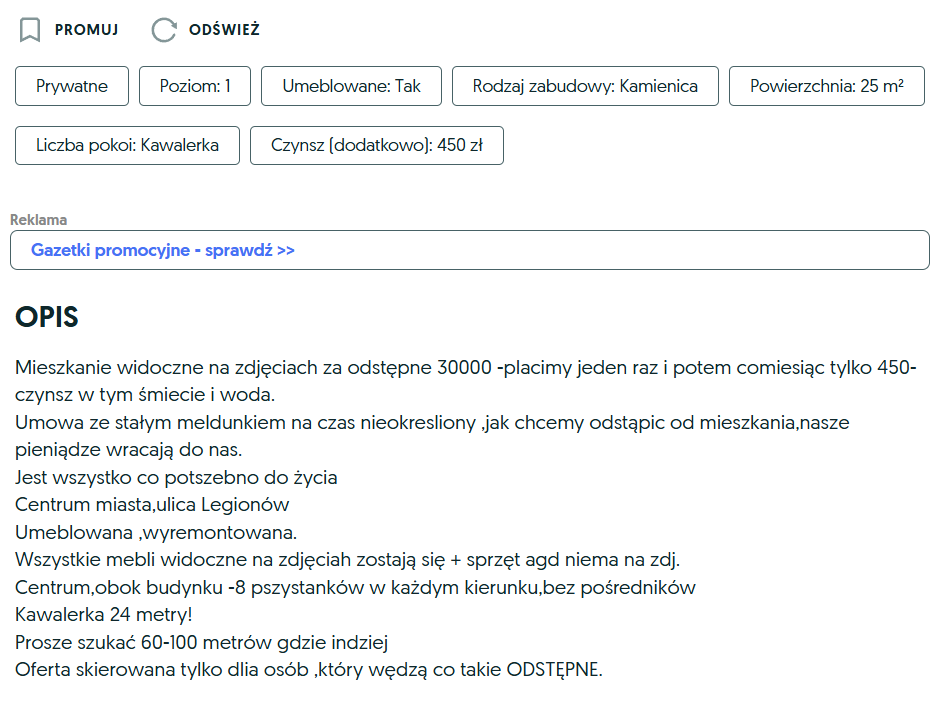The width and height of the screenshot is (943, 702).
Task: Click the Poziom: 1 tag
Action: (195, 86)
